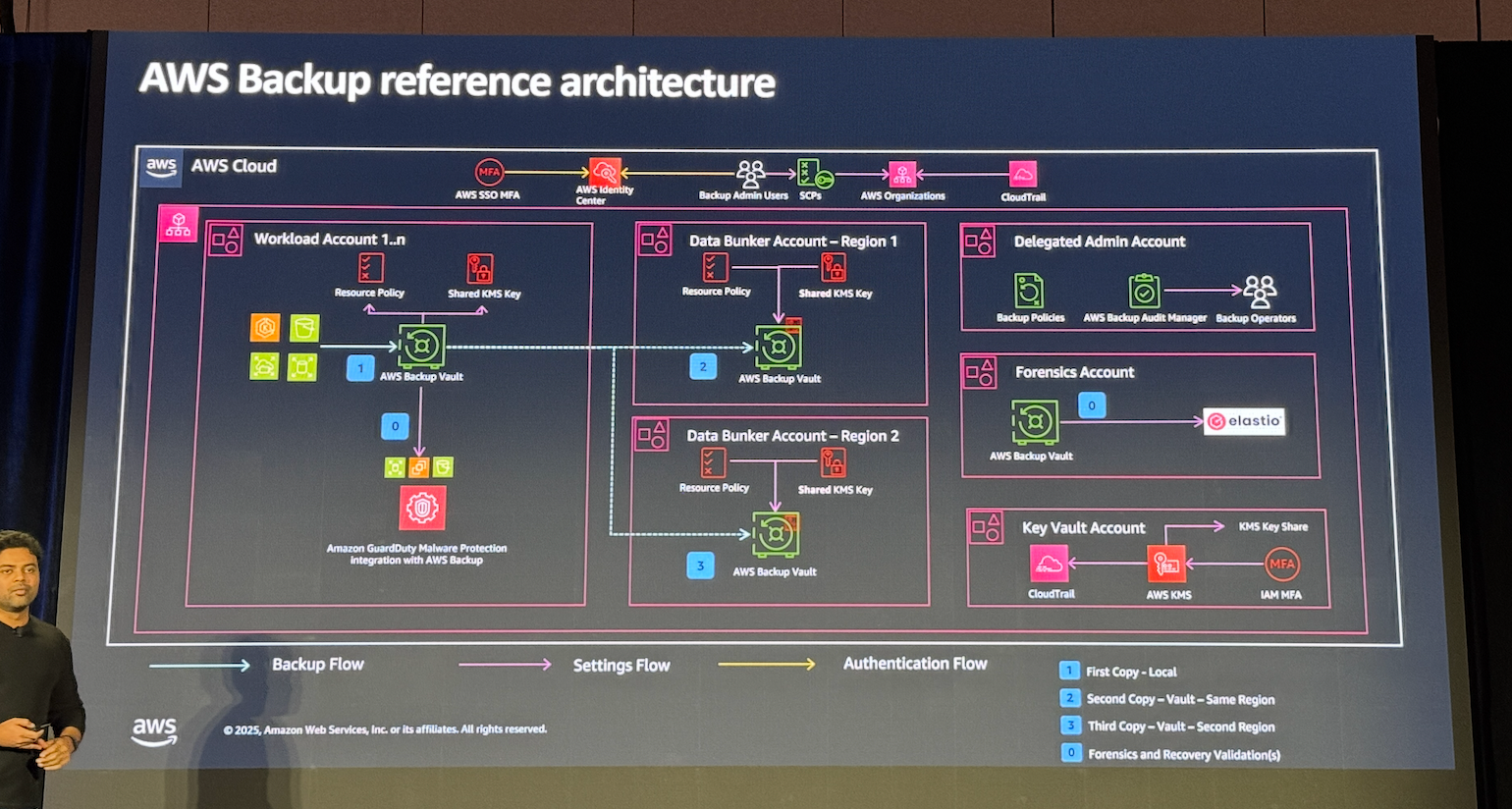Select the Shared KMS Key in Workload Account

pyautogui.click(x=480, y=268)
